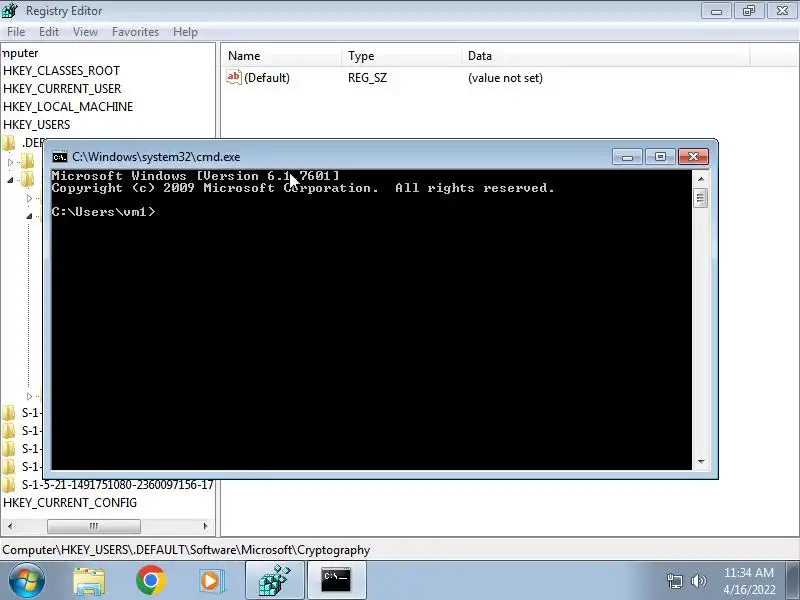The width and height of the screenshot is (800, 600).
Task: Sort values by the Type column header
Action: point(401,56)
